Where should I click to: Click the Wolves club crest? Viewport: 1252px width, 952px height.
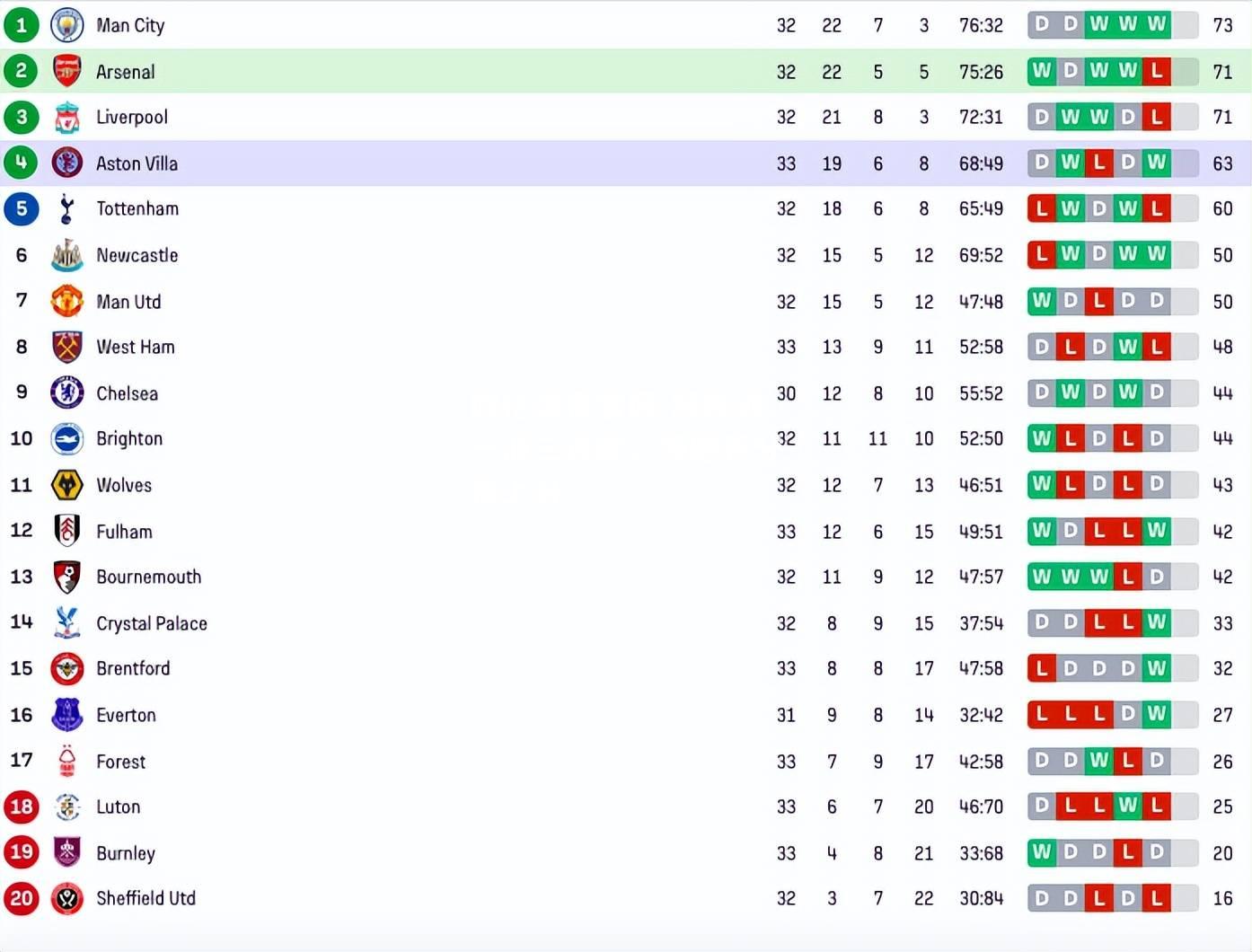click(67, 485)
